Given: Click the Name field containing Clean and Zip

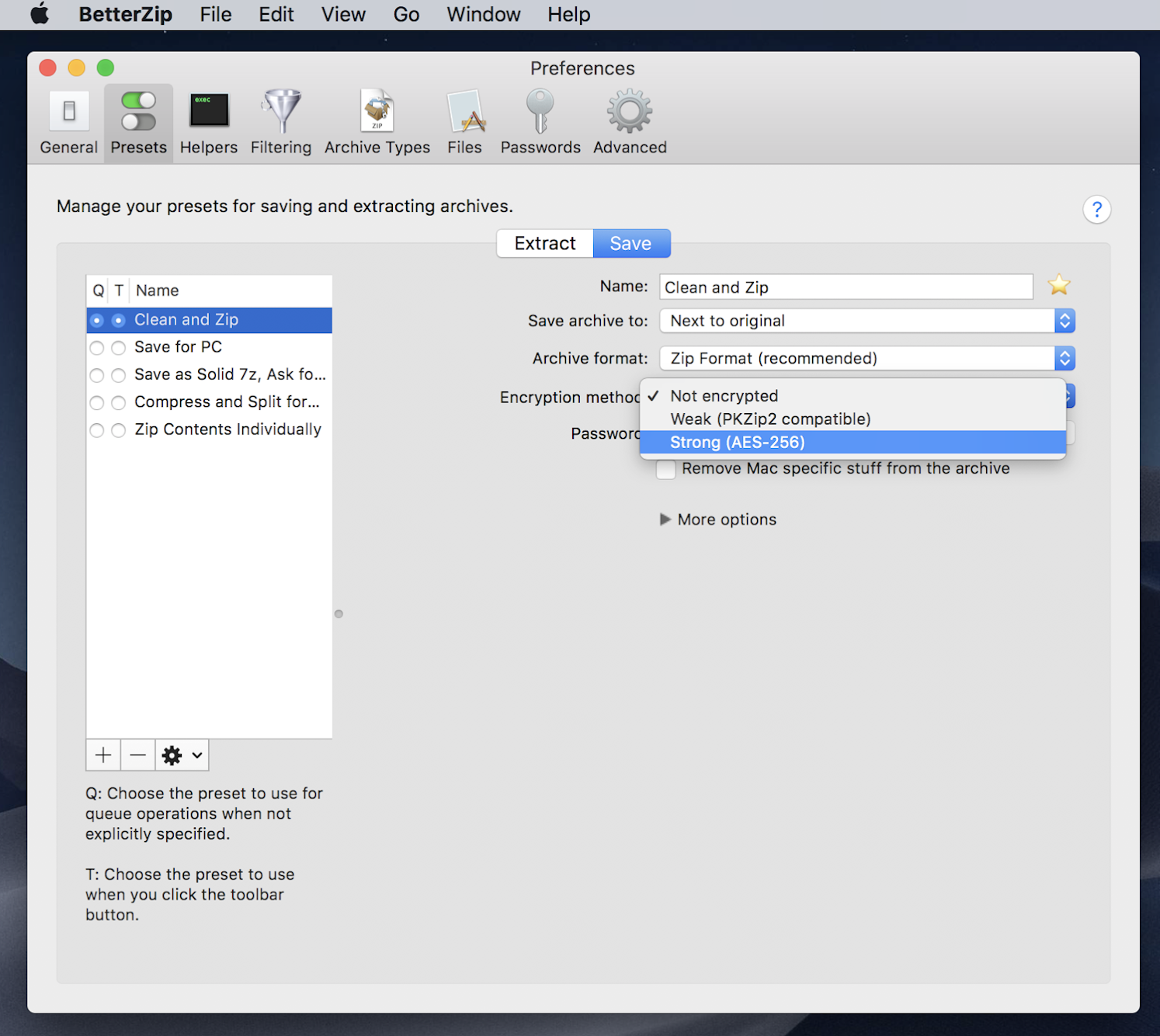Looking at the screenshot, I should [x=845, y=287].
